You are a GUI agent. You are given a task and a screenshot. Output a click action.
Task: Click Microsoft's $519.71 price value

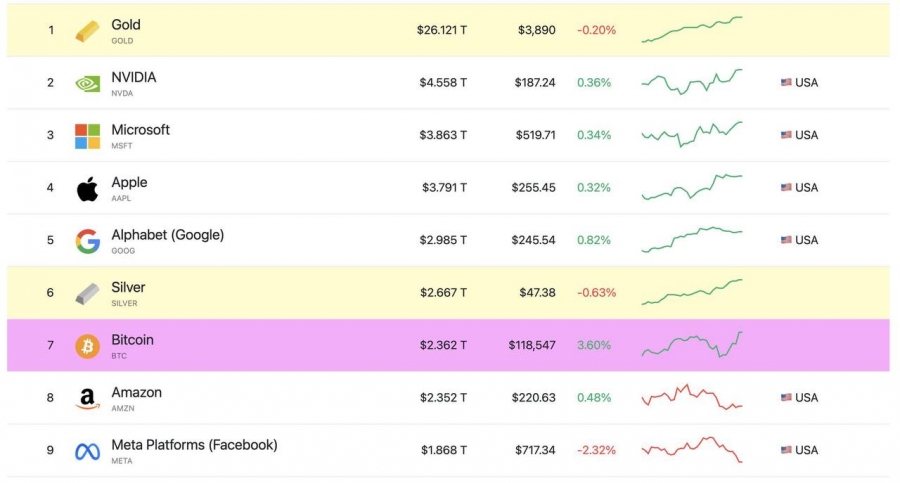(535, 135)
